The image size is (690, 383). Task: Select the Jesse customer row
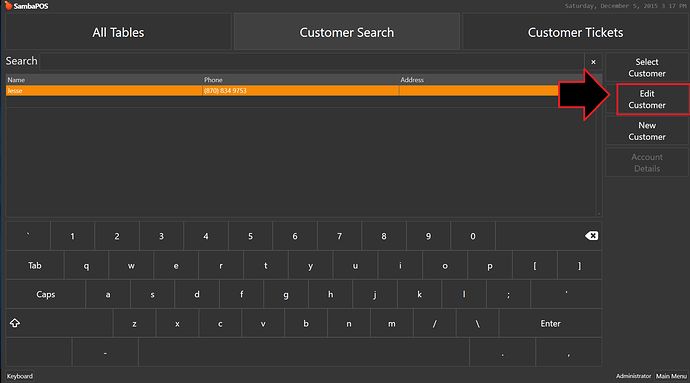(x=282, y=91)
